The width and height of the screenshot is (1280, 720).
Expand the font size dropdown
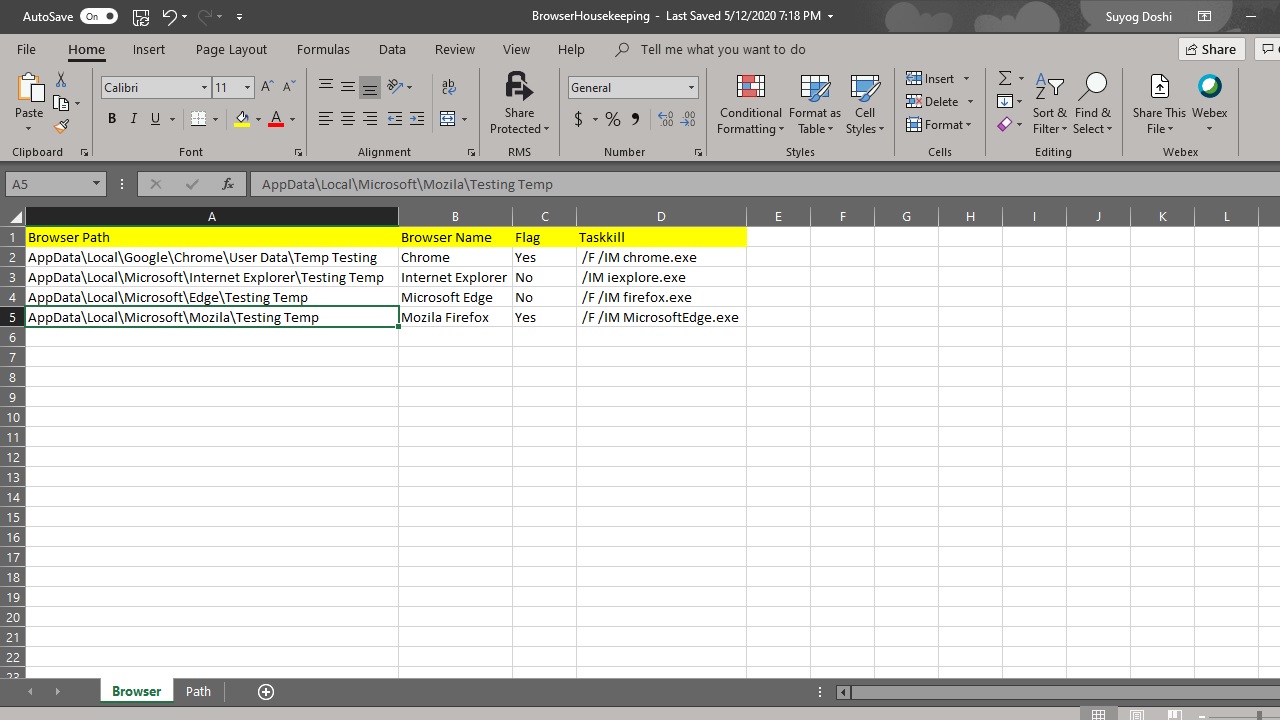[x=247, y=88]
